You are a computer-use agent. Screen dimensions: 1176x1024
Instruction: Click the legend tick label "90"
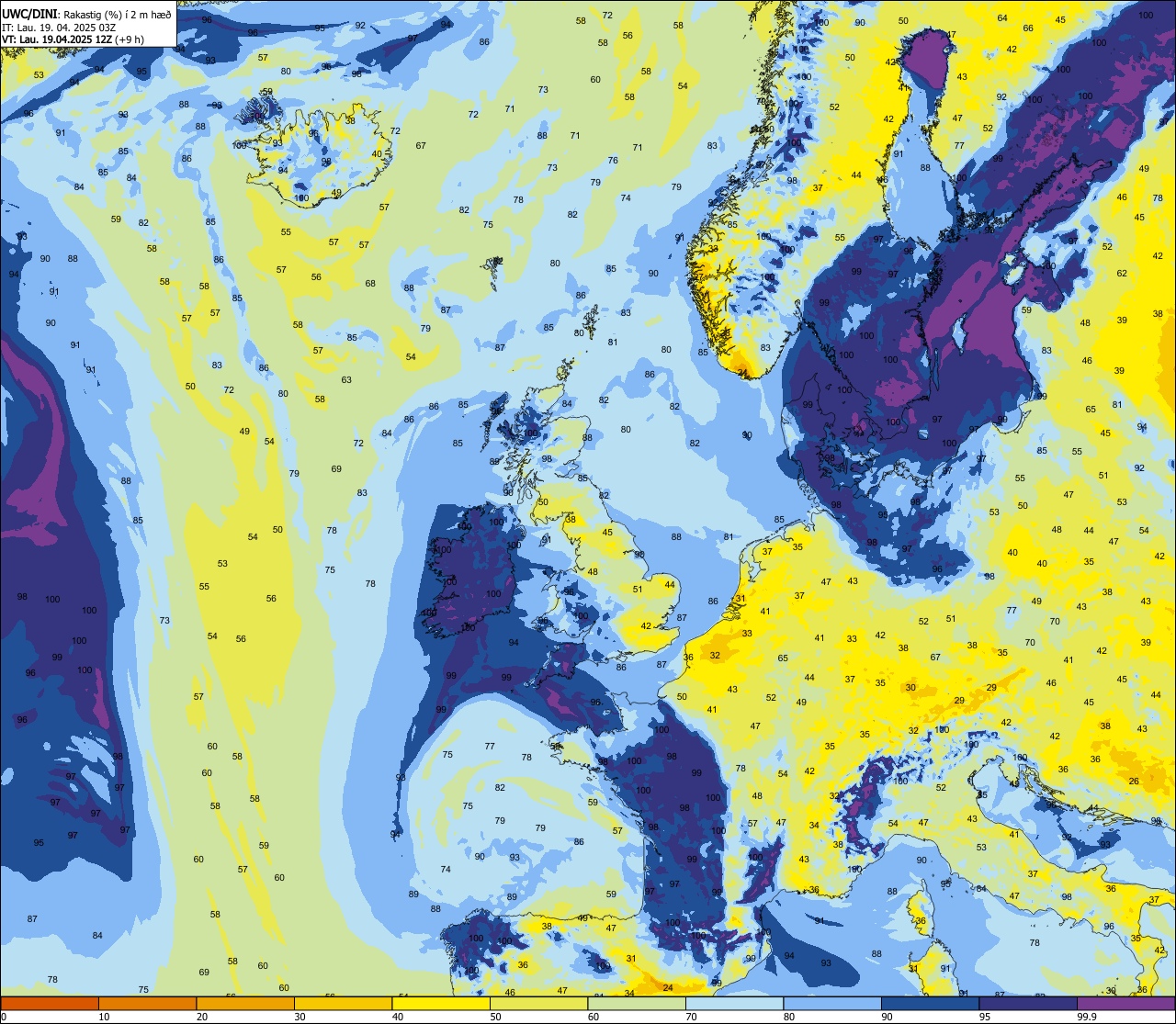pyautogui.click(x=887, y=1017)
